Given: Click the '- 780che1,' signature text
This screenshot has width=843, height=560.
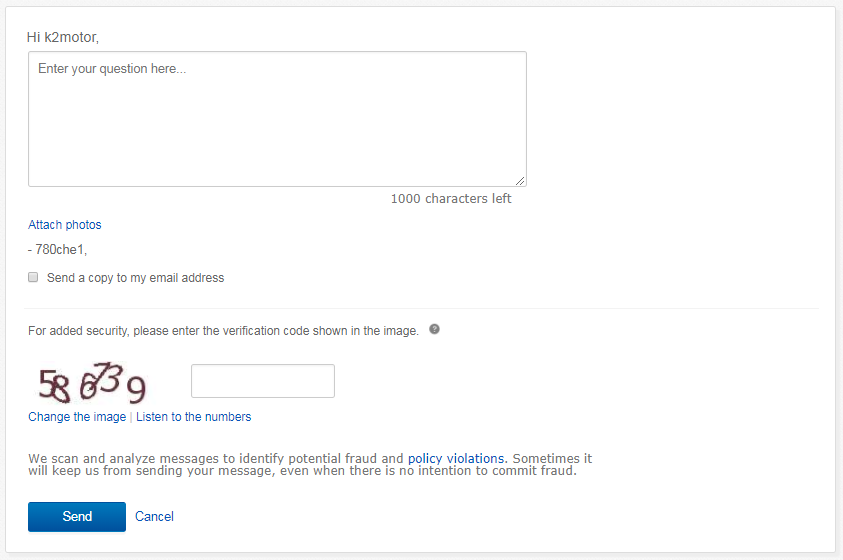Looking at the screenshot, I should tap(58, 251).
